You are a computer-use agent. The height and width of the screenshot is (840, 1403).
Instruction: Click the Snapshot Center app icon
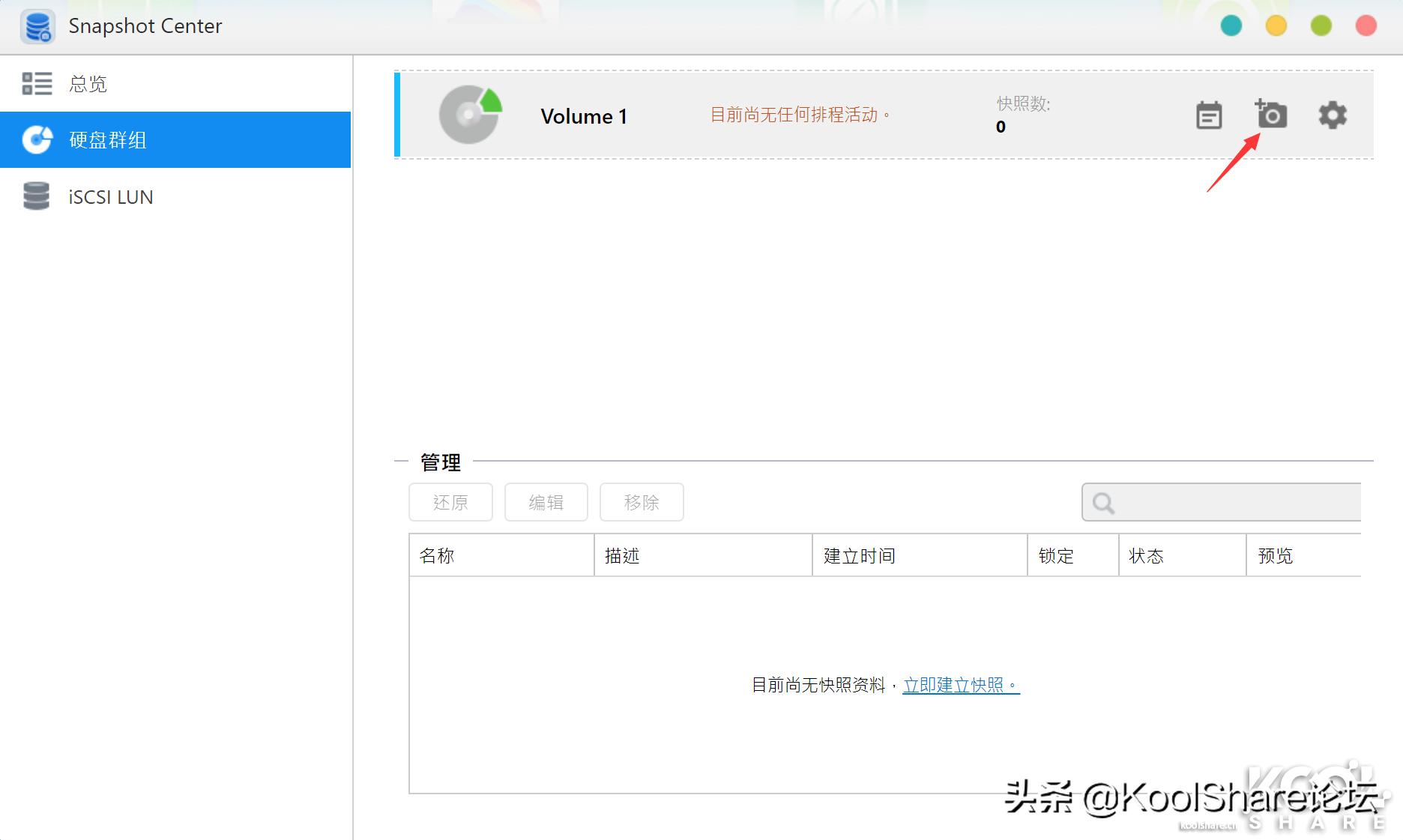pos(37,25)
